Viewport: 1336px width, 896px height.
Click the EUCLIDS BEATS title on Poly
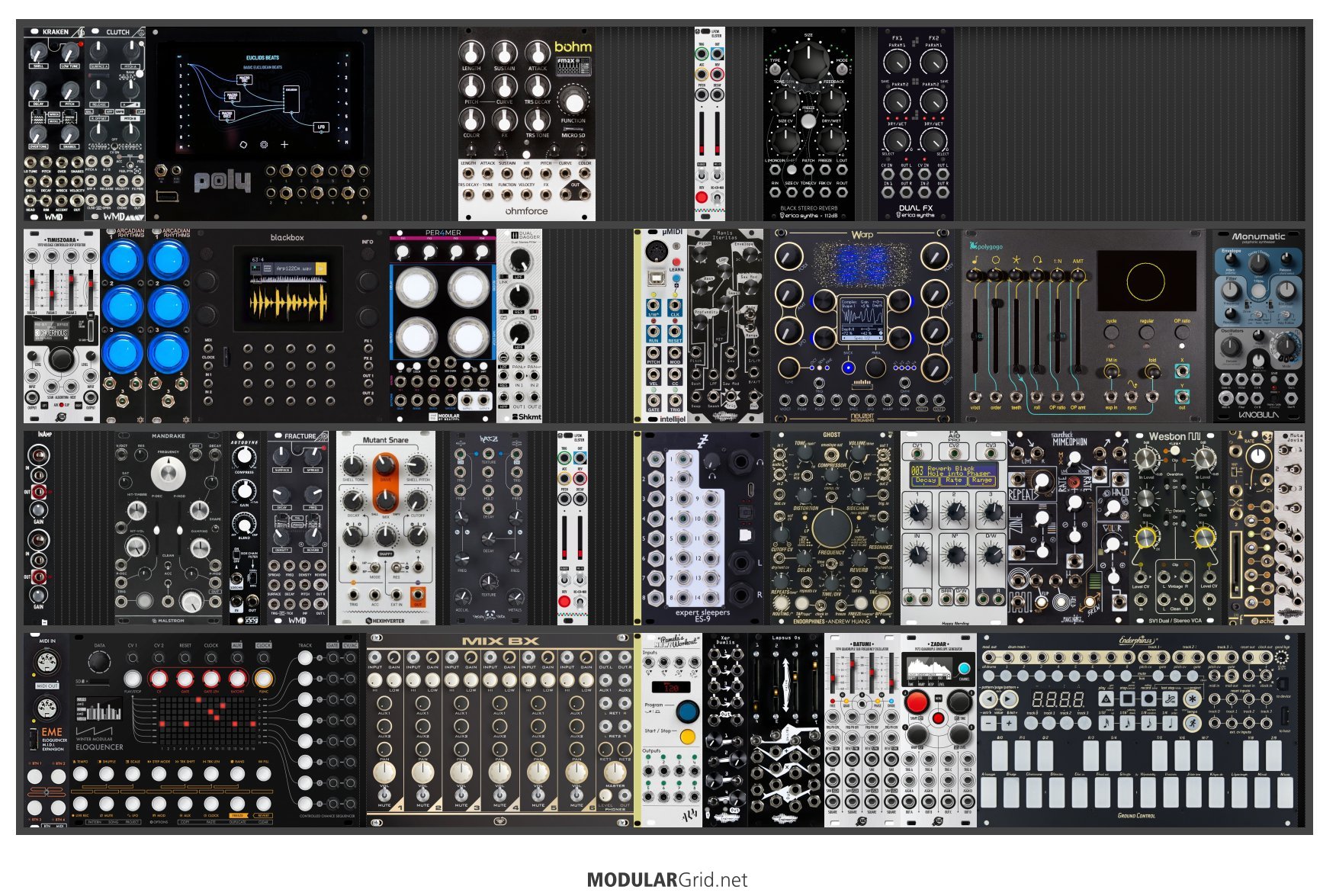coord(262,57)
